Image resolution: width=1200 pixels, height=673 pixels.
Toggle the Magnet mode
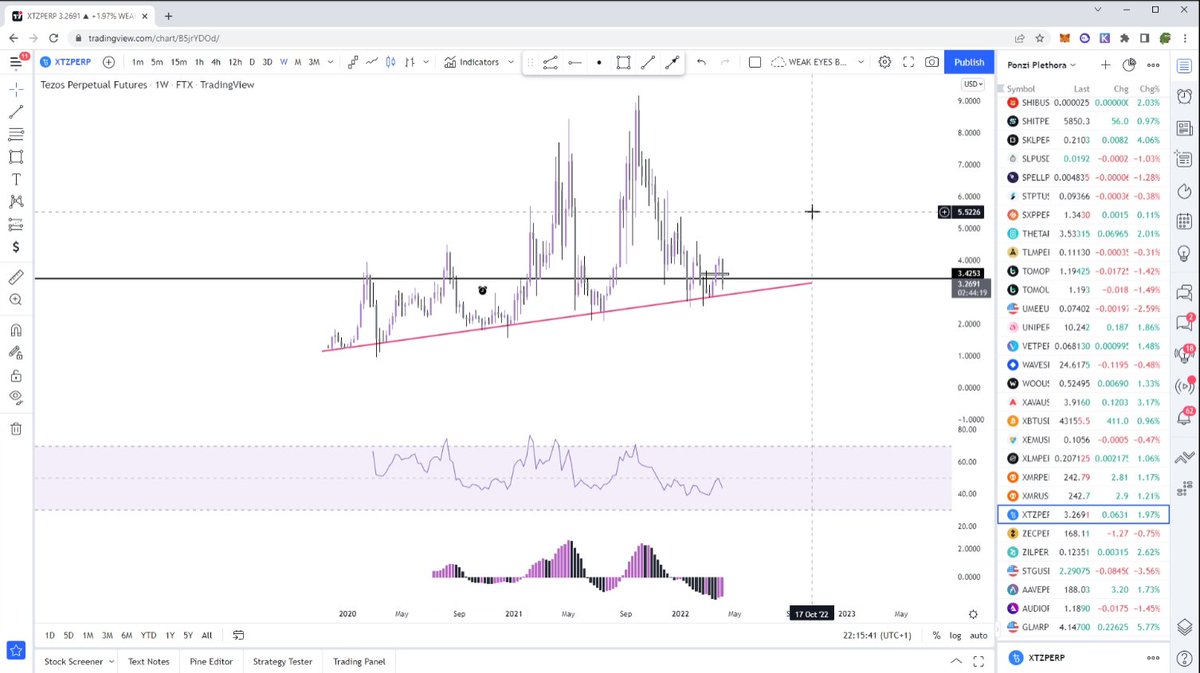[16, 330]
